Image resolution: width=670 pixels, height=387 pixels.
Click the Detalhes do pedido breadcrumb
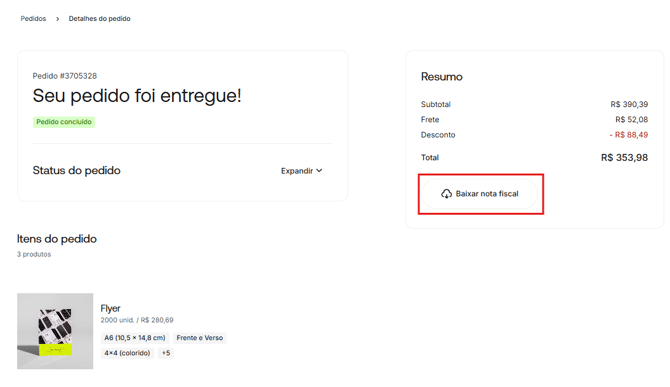(x=100, y=19)
